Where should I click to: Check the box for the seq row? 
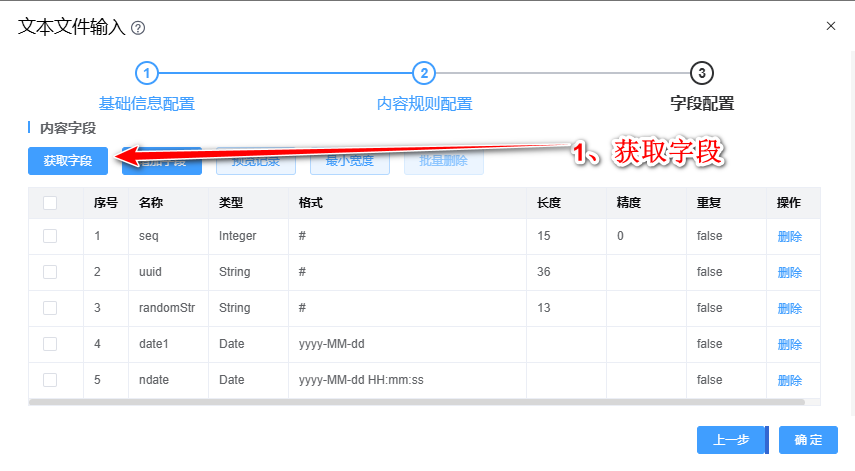50,236
